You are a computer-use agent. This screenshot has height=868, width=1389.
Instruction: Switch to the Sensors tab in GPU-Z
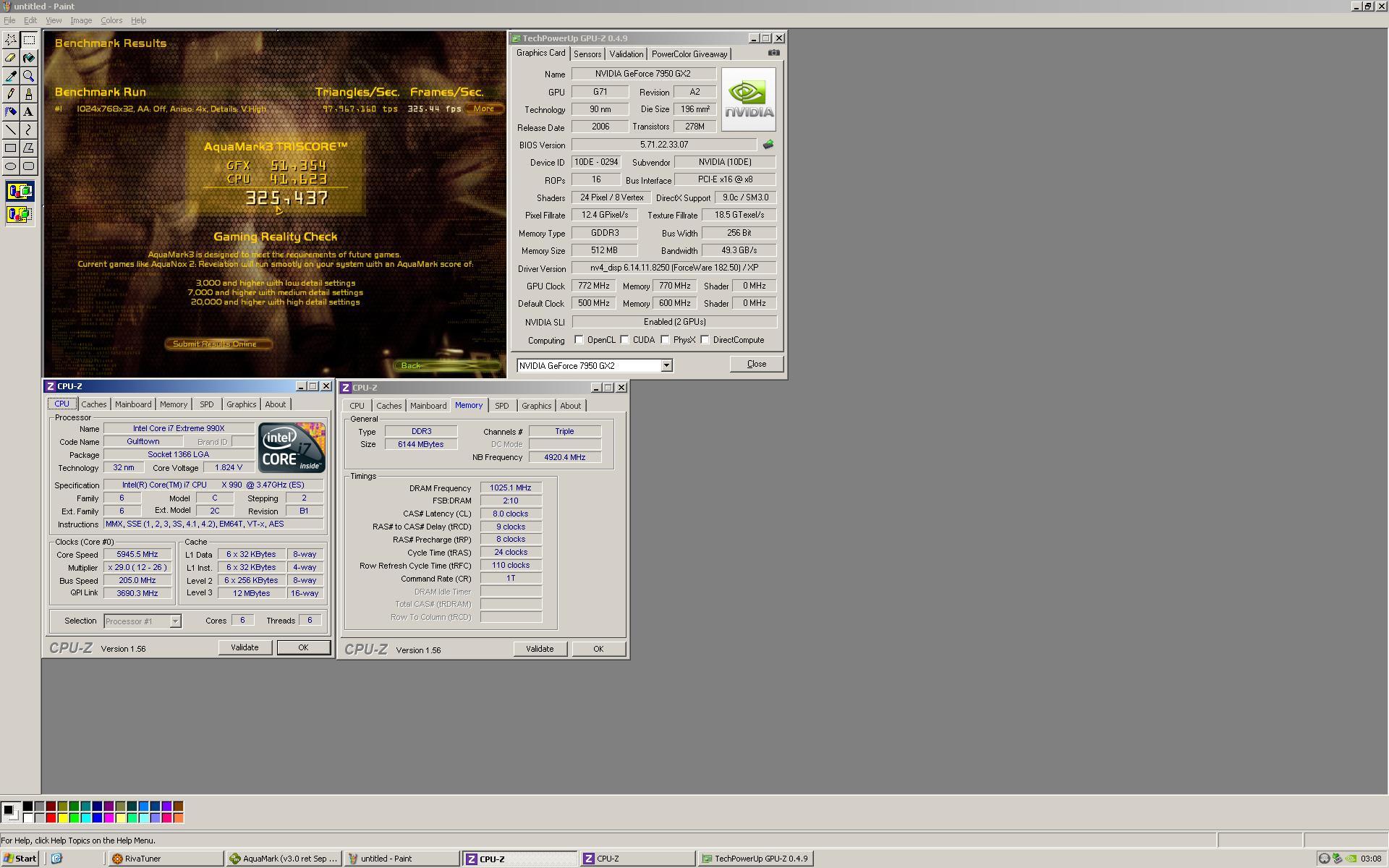[587, 54]
